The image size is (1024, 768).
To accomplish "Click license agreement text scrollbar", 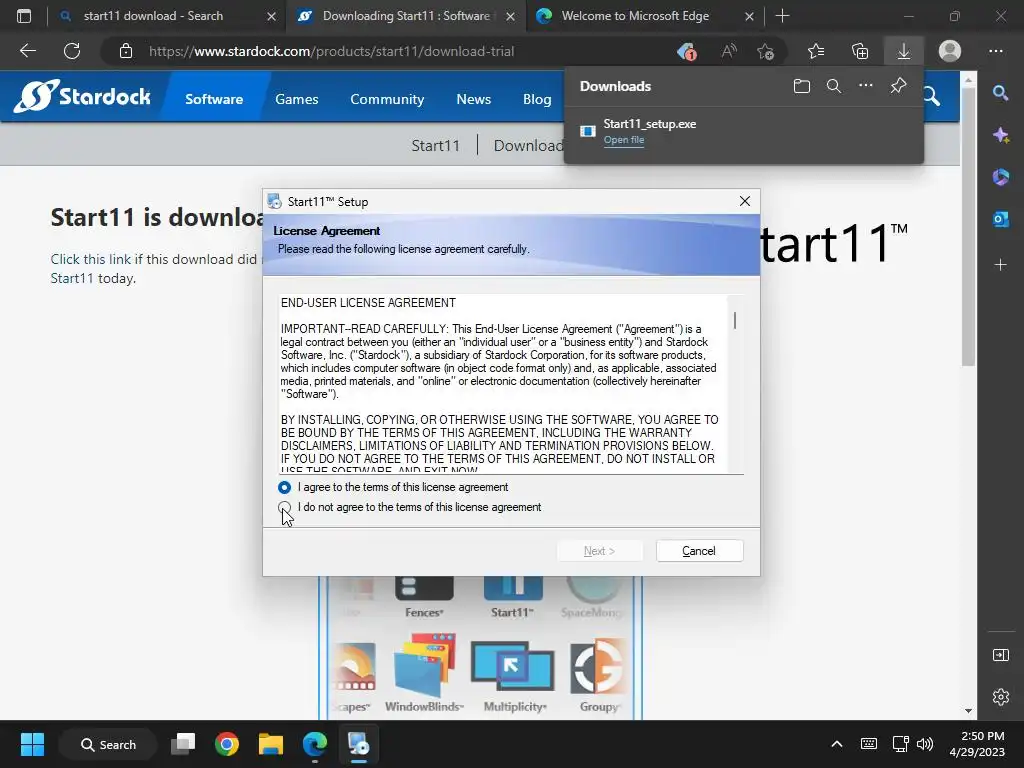I will tap(735, 320).
